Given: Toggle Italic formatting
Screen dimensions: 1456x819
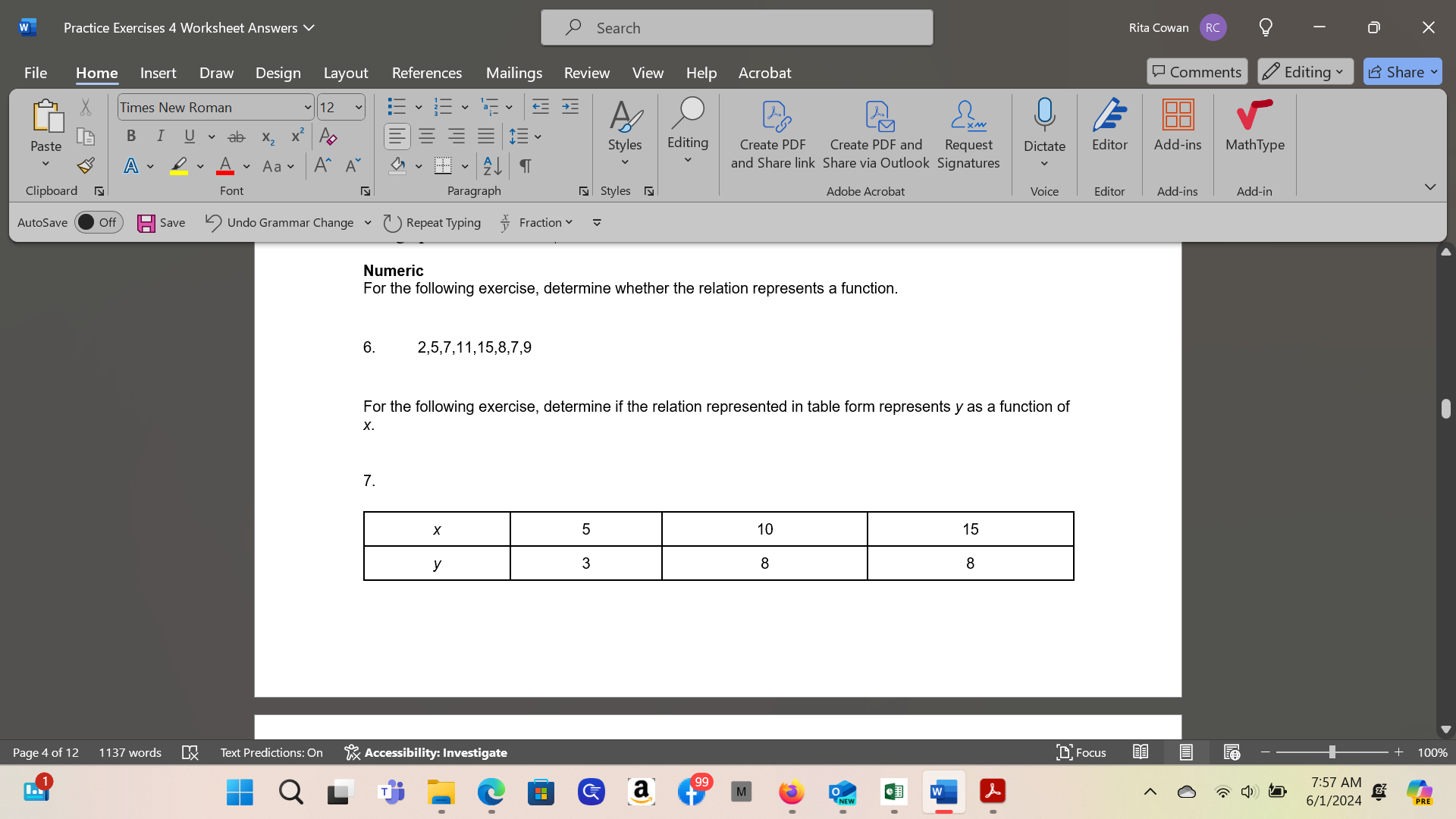Looking at the screenshot, I should pyautogui.click(x=160, y=136).
